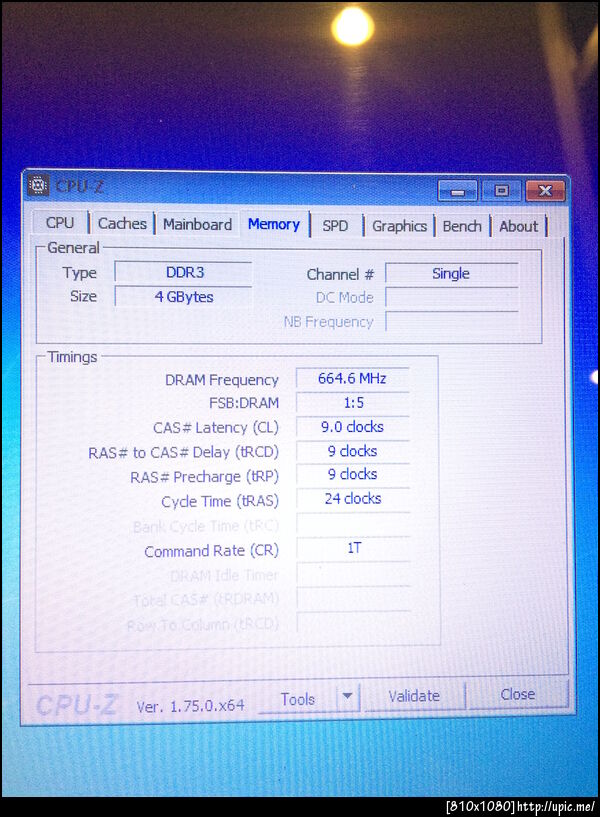The image size is (600, 817).
Task: Click the RAS# to CAS# Delay label
Action: [x=183, y=452]
